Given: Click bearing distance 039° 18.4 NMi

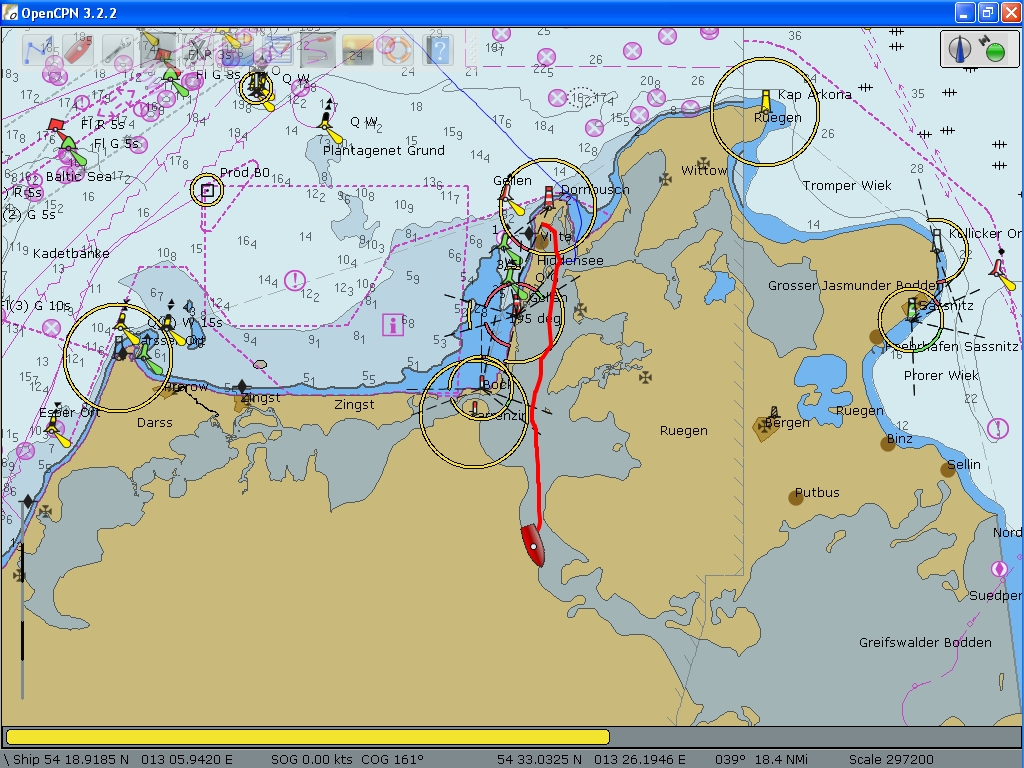Looking at the screenshot, I should (761, 760).
